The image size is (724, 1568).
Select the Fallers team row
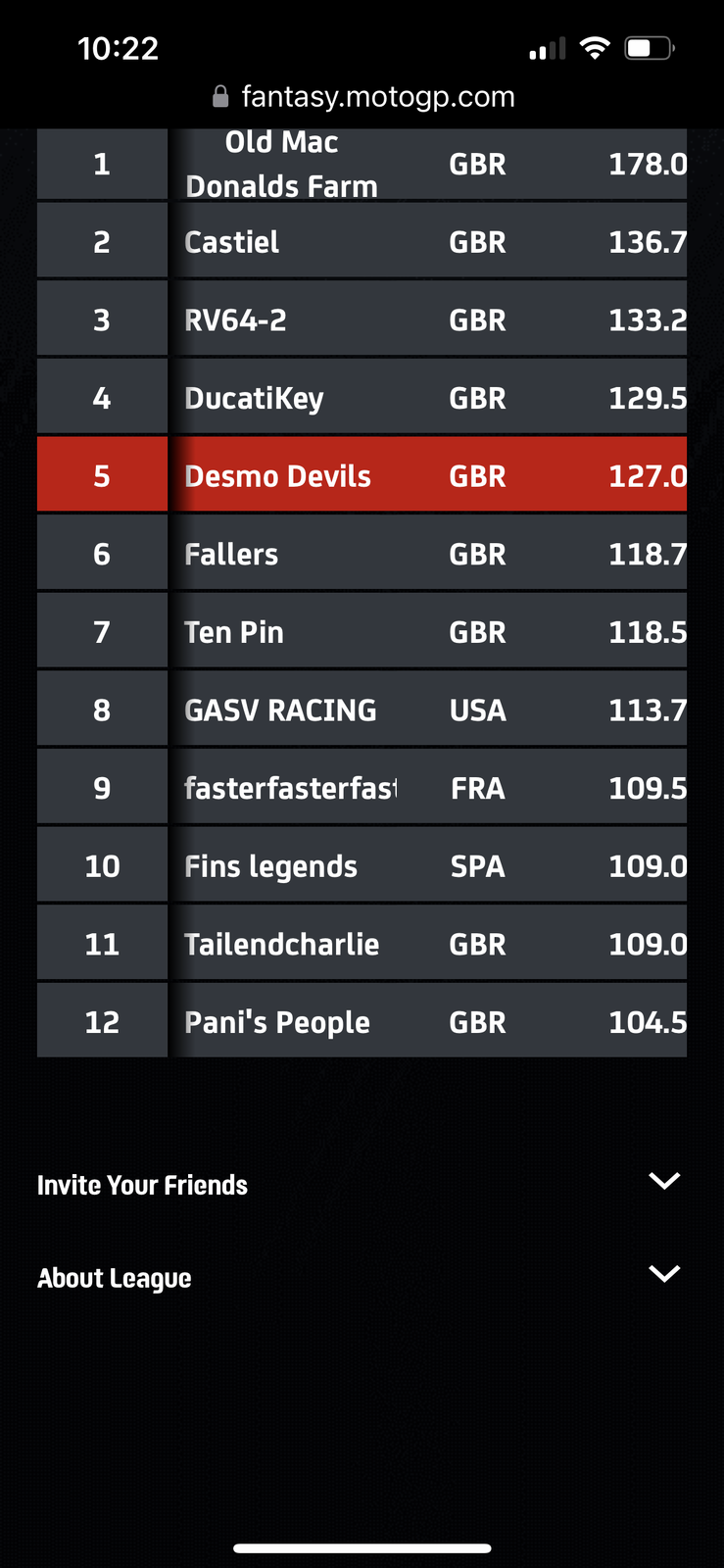click(362, 554)
